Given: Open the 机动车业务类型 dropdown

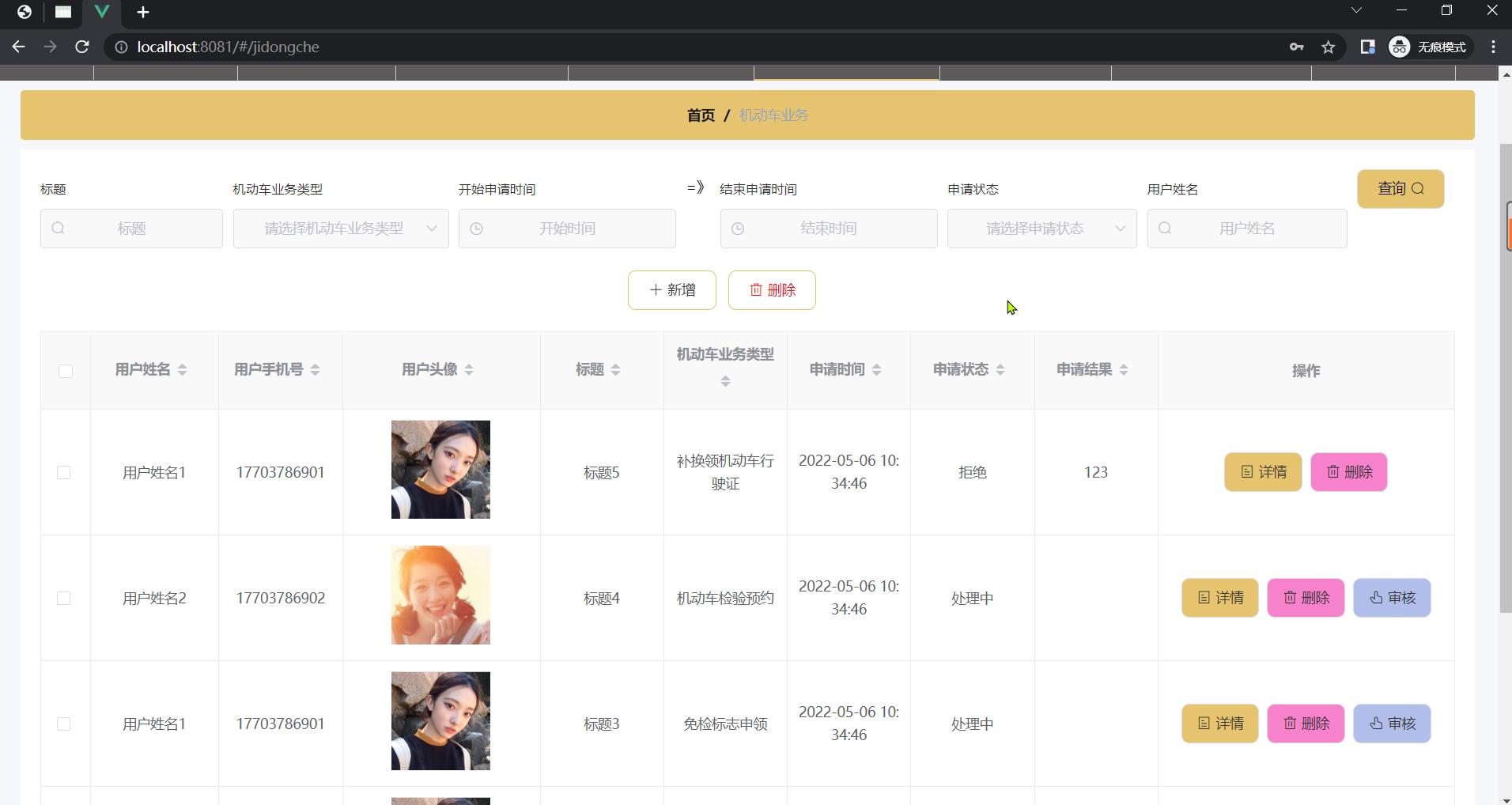Looking at the screenshot, I should [341, 229].
